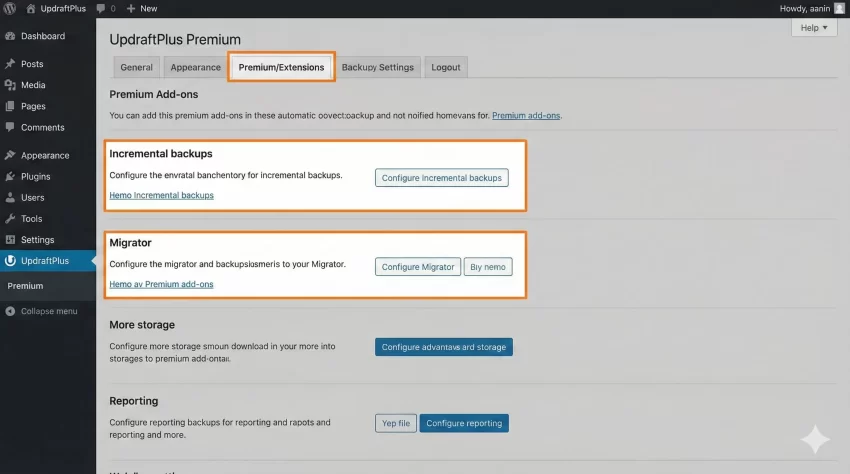Click the Pages icon in sidebar
Viewport: 850px width, 474px height.
(x=10, y=106)
